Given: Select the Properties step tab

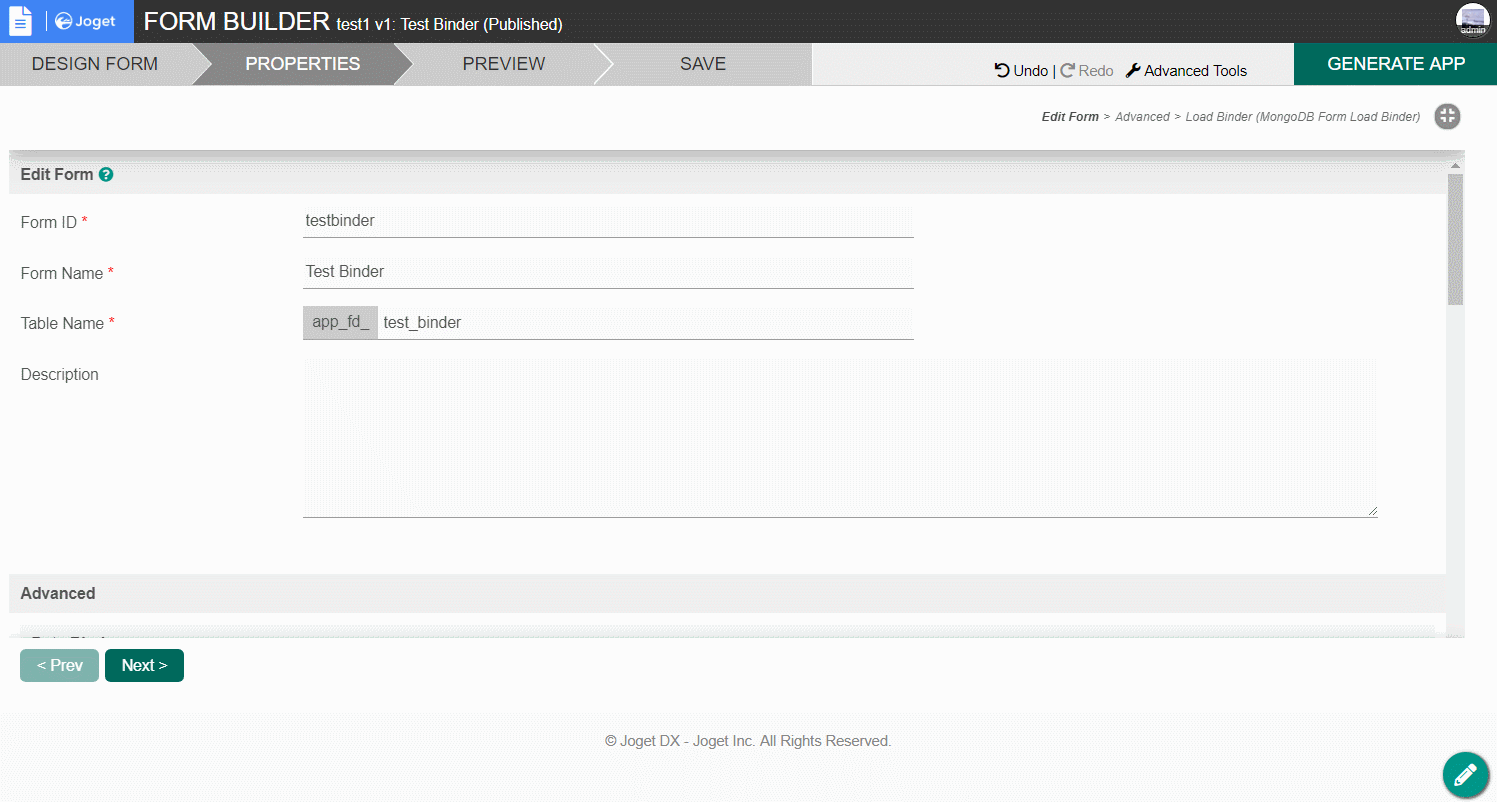Looking at the screenshot, I should (x=302, y=64).
